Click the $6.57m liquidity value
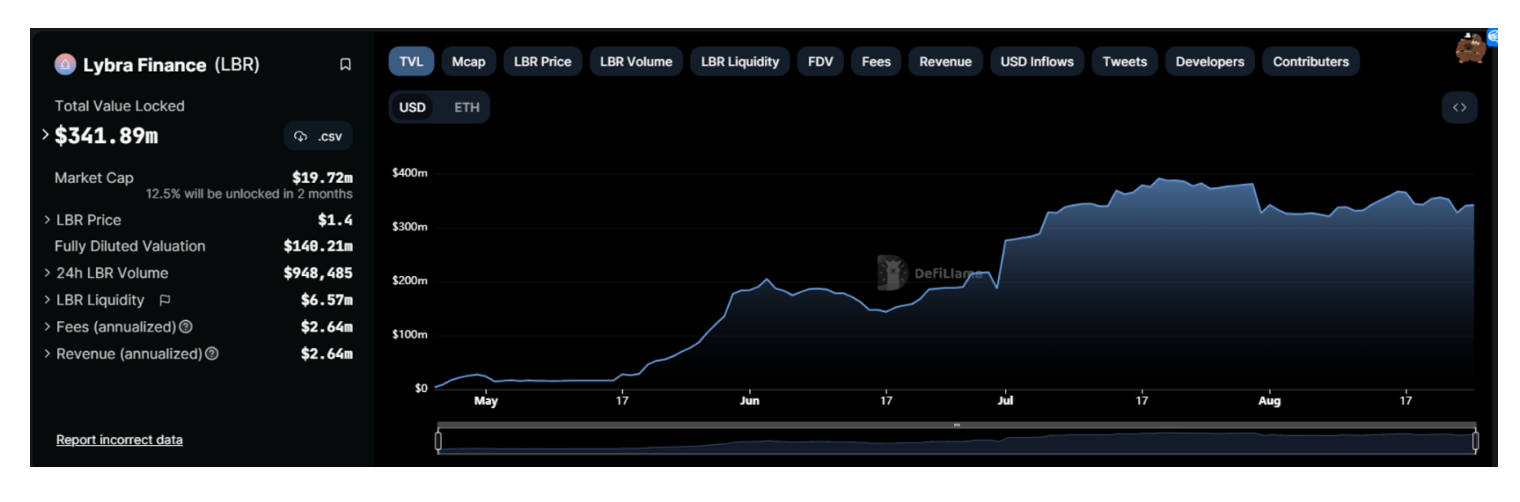Image resolution: width=1520 pixels, height=502 pixels. [x=326, y=300]
